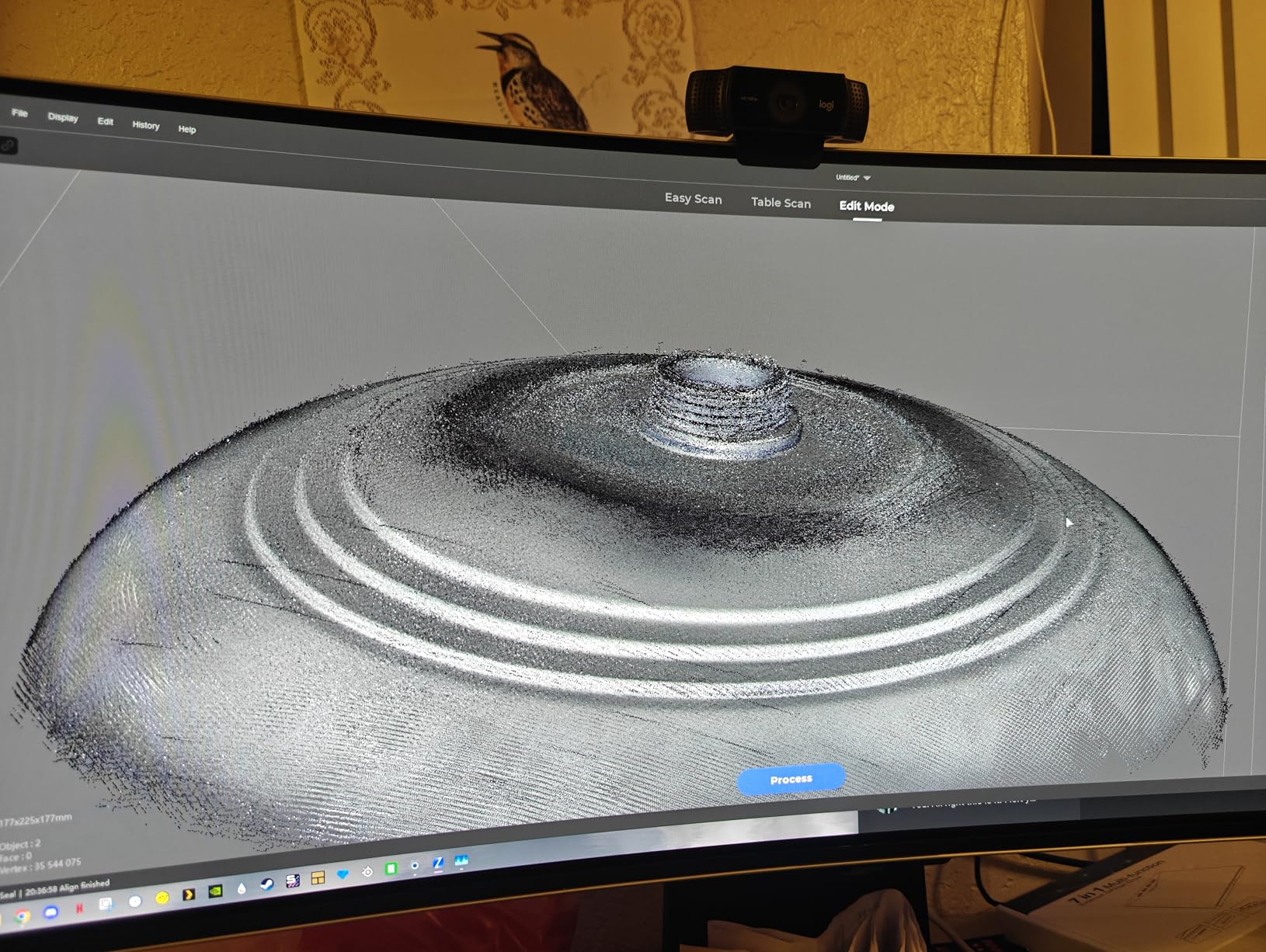Open Plex from the taskbar
The image size is (1266, 952).
[x=189, y=895]
